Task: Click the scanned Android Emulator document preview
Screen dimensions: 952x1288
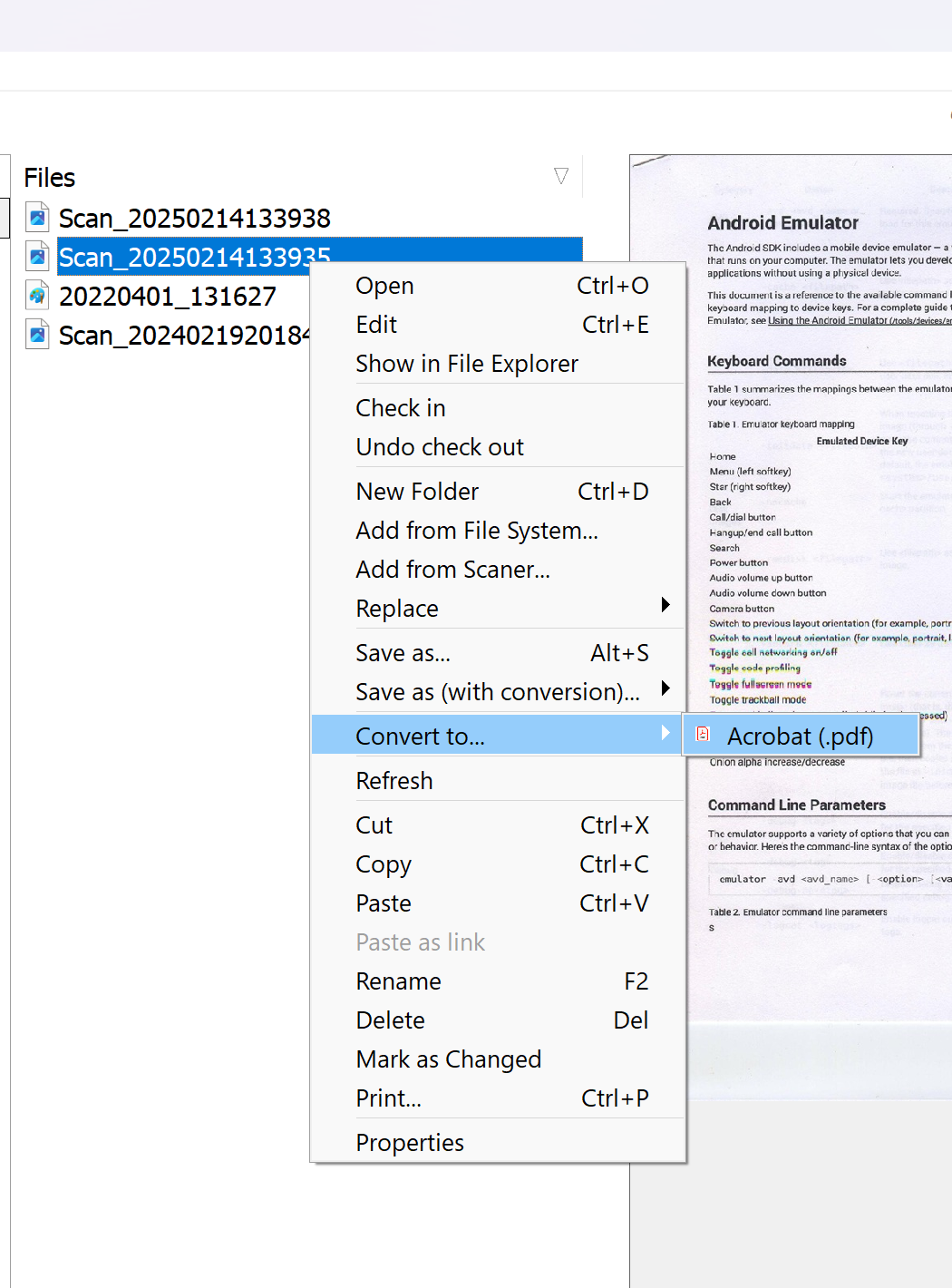Action: [x=816, y=544]
